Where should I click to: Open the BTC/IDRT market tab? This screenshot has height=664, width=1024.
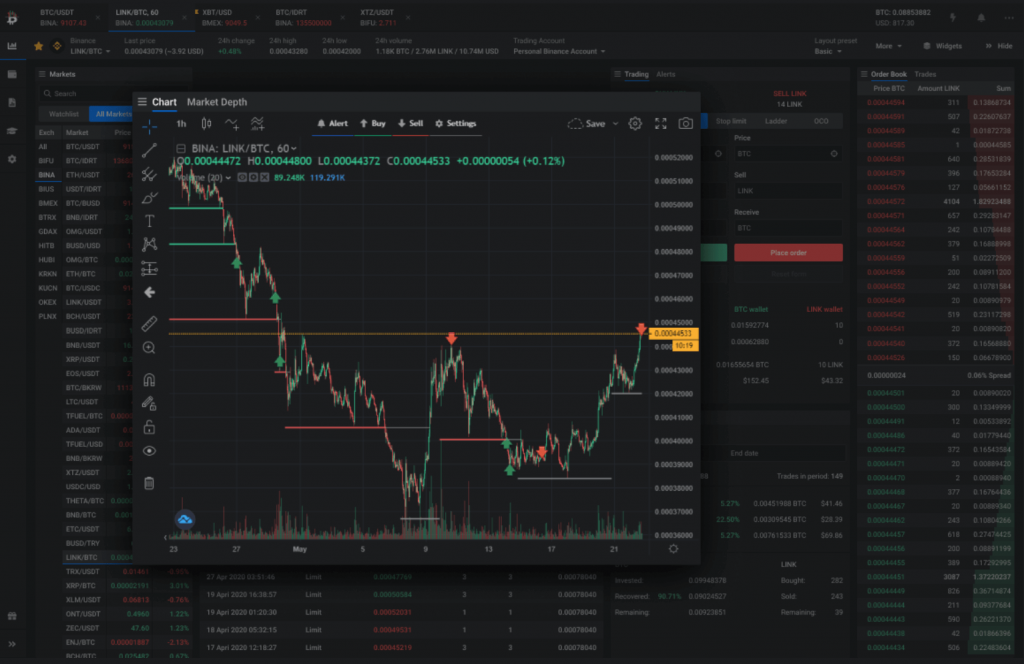(303, 18)
